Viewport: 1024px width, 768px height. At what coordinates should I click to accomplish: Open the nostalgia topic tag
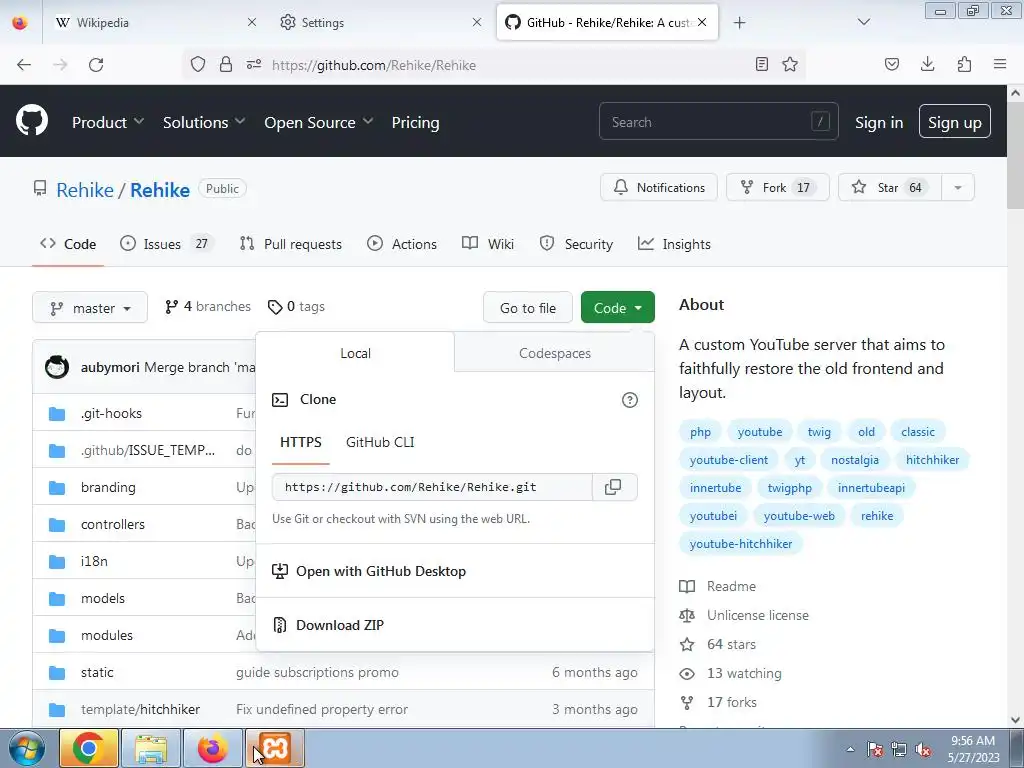855,460
